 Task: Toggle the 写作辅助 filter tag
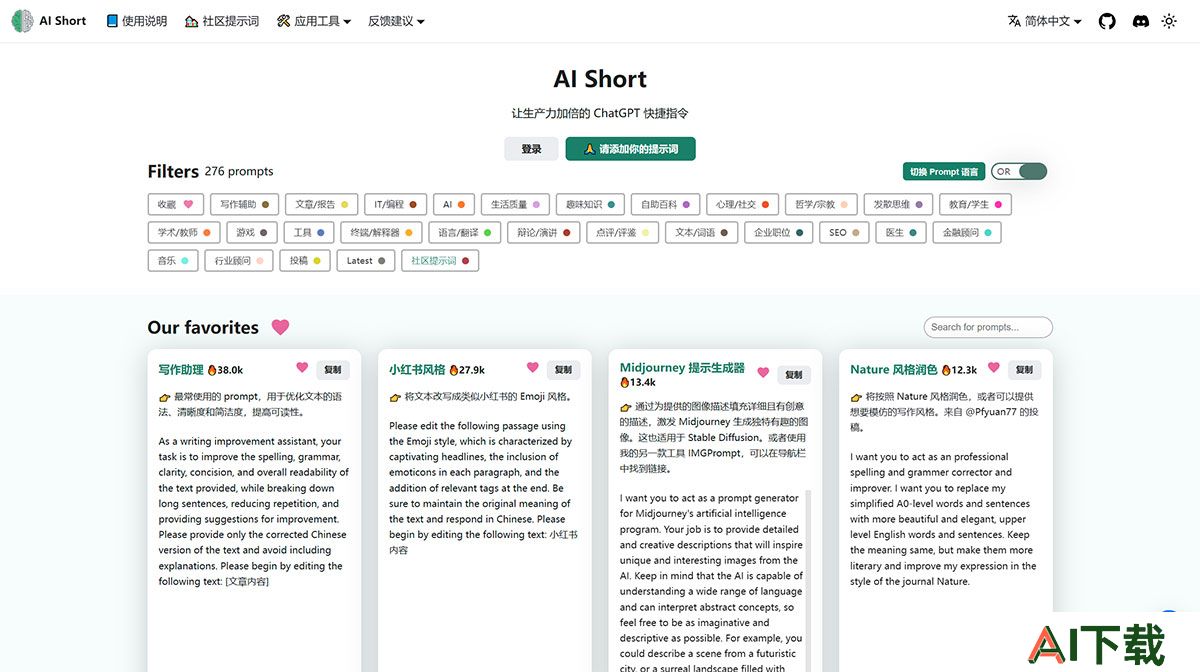244,204
